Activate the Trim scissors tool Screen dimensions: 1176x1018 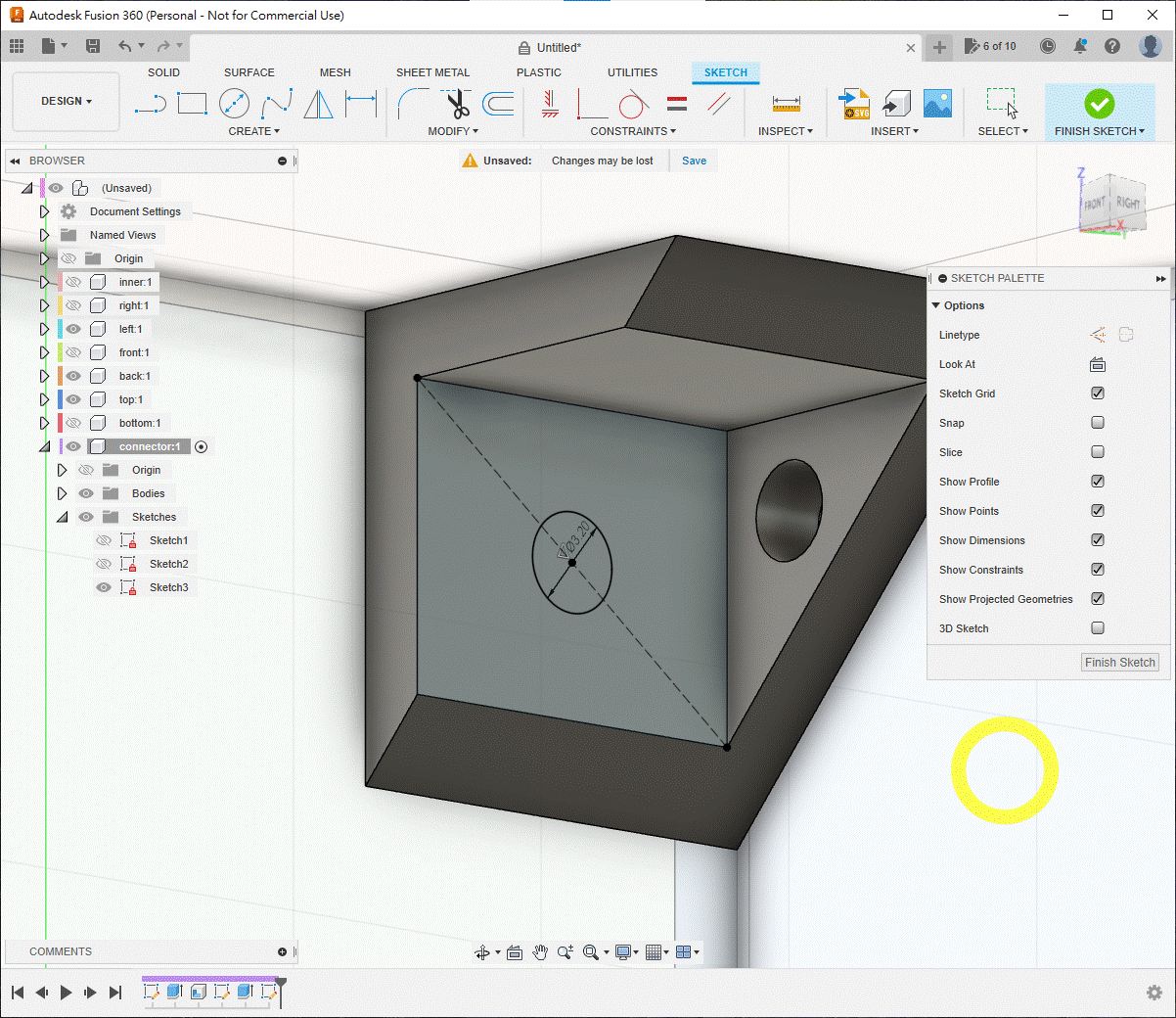coord(456,104)
